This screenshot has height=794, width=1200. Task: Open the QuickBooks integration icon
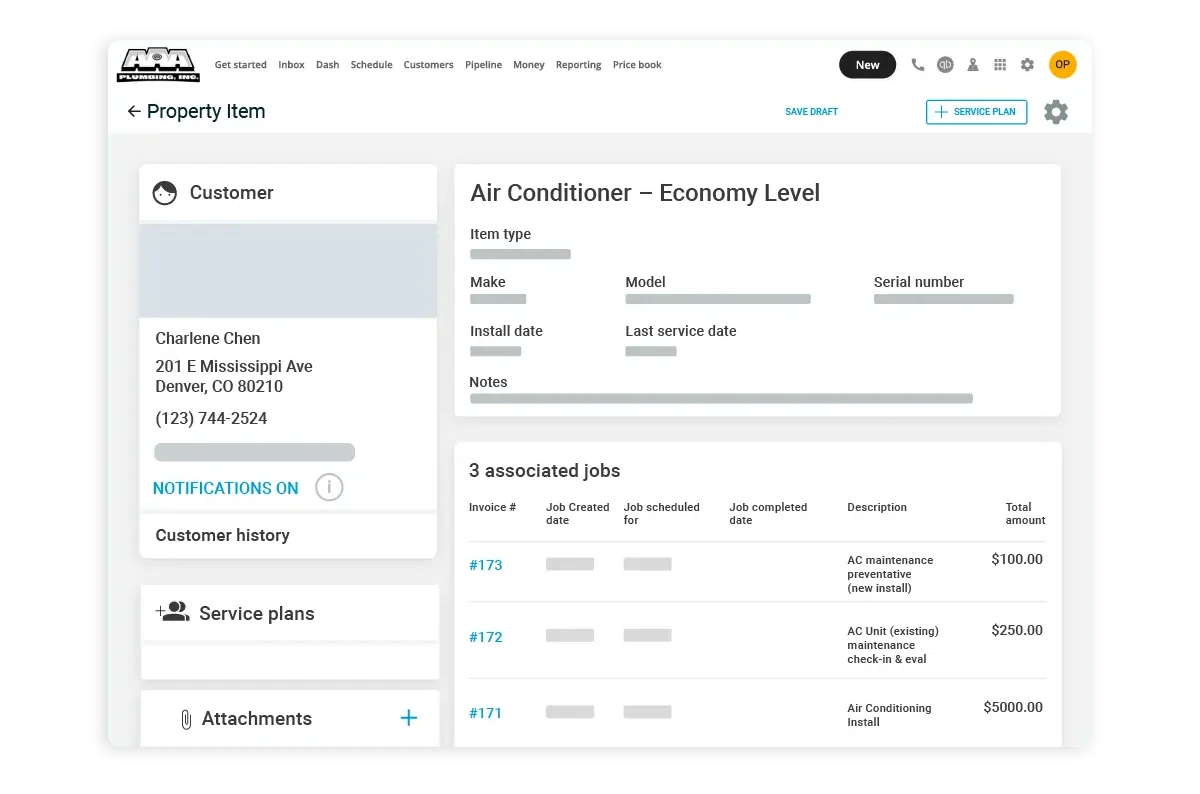point(945,65)
